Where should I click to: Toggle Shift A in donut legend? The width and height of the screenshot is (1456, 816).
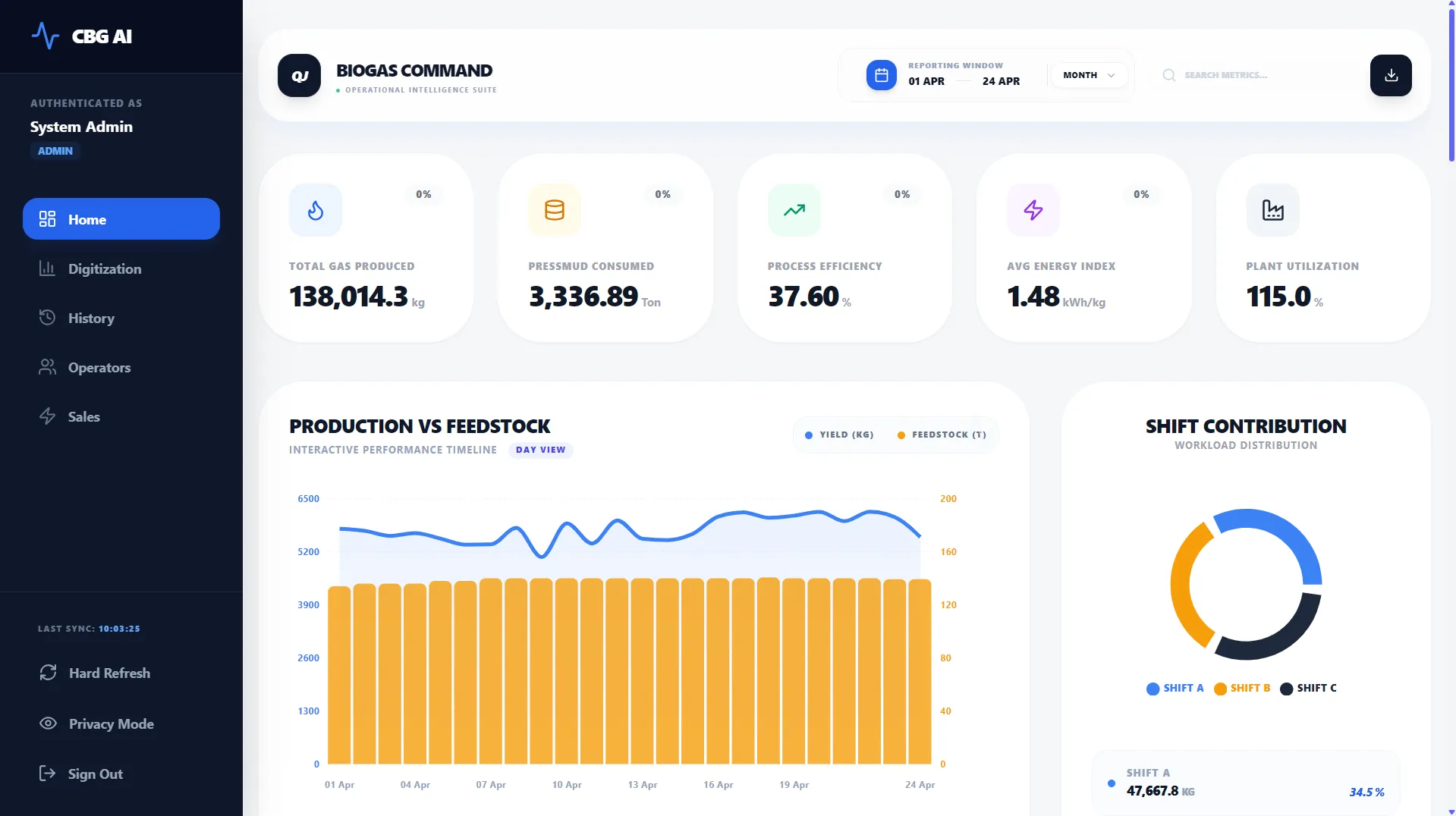point(1175,688)
